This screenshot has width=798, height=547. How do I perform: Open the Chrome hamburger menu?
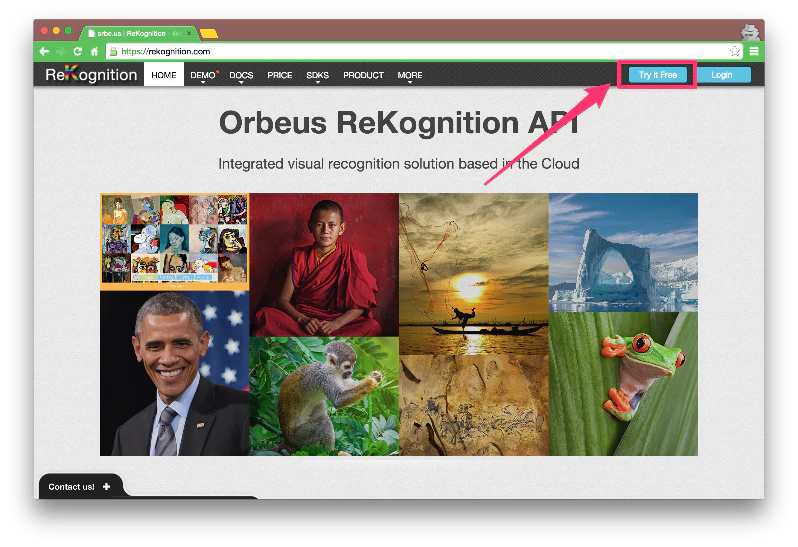[x=754, y=51]
